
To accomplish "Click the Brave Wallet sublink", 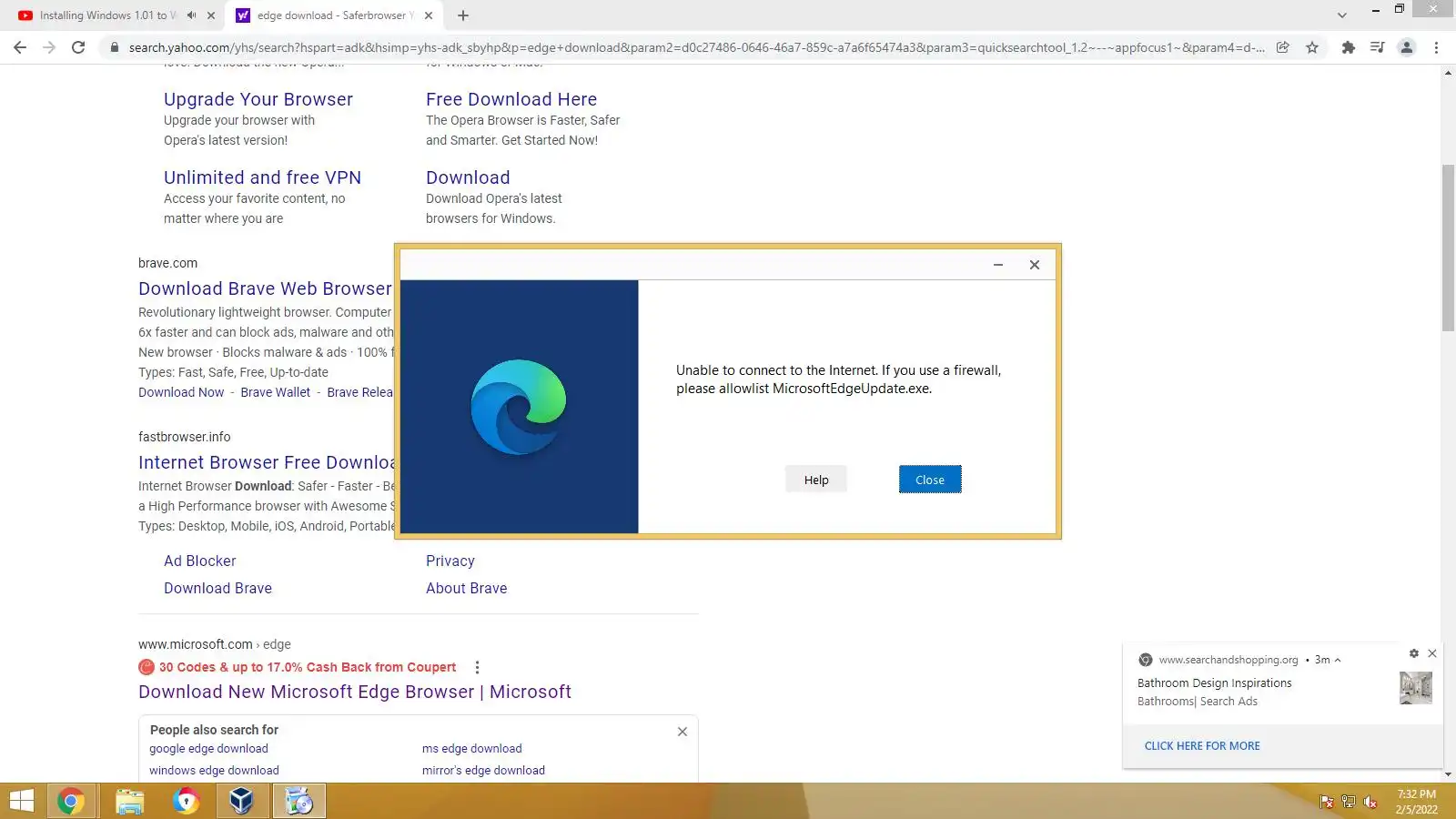I will tap(275, 392).
